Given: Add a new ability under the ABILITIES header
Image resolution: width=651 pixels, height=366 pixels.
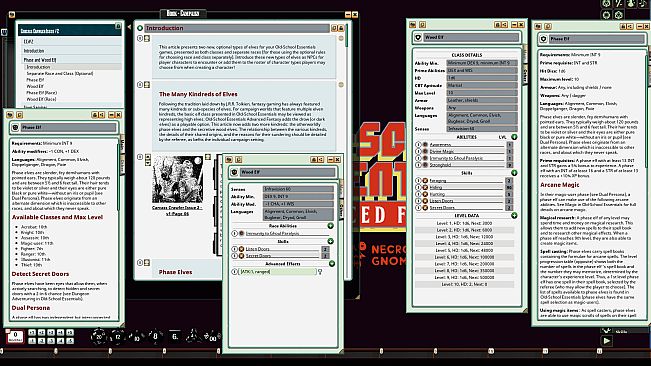Looking at the screenshot, I should 514,137.
